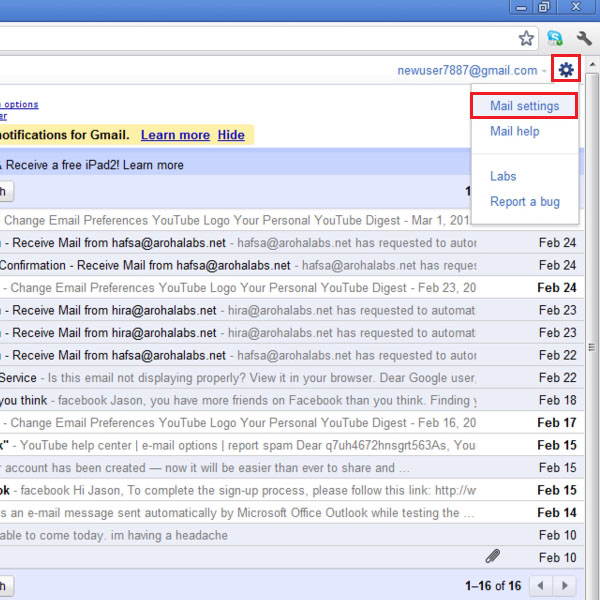Choose Mail help in the menu

[514, 131]
